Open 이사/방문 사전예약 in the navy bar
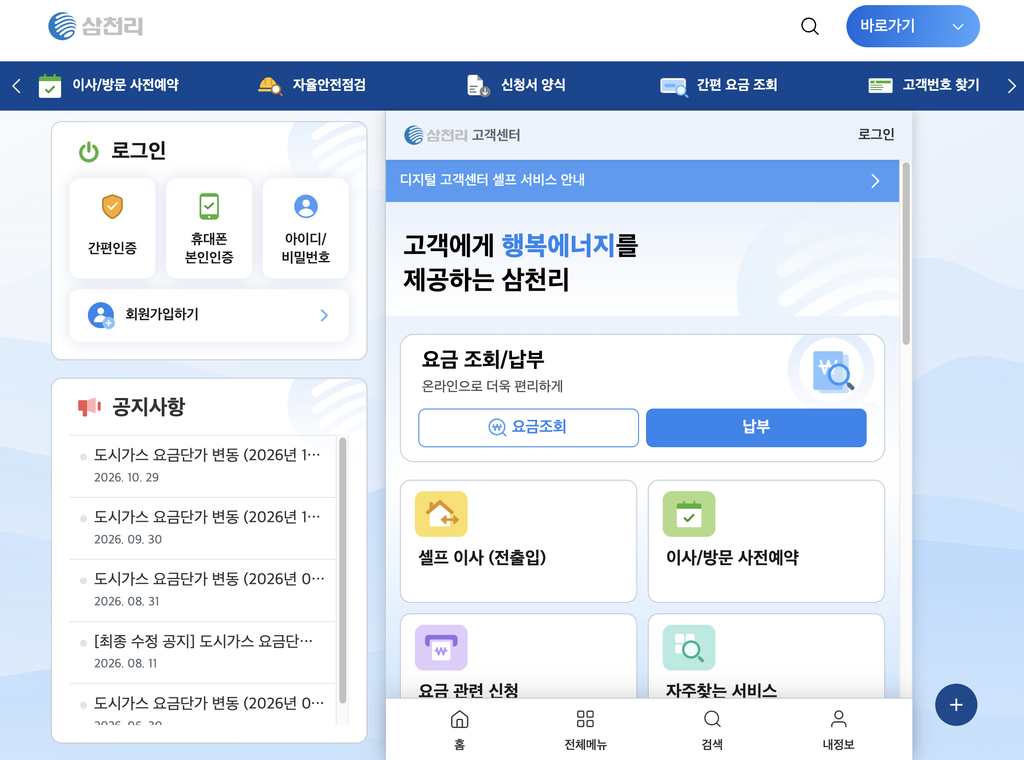This screenshot has height=760, width=1024. click(x=125, y=85)
